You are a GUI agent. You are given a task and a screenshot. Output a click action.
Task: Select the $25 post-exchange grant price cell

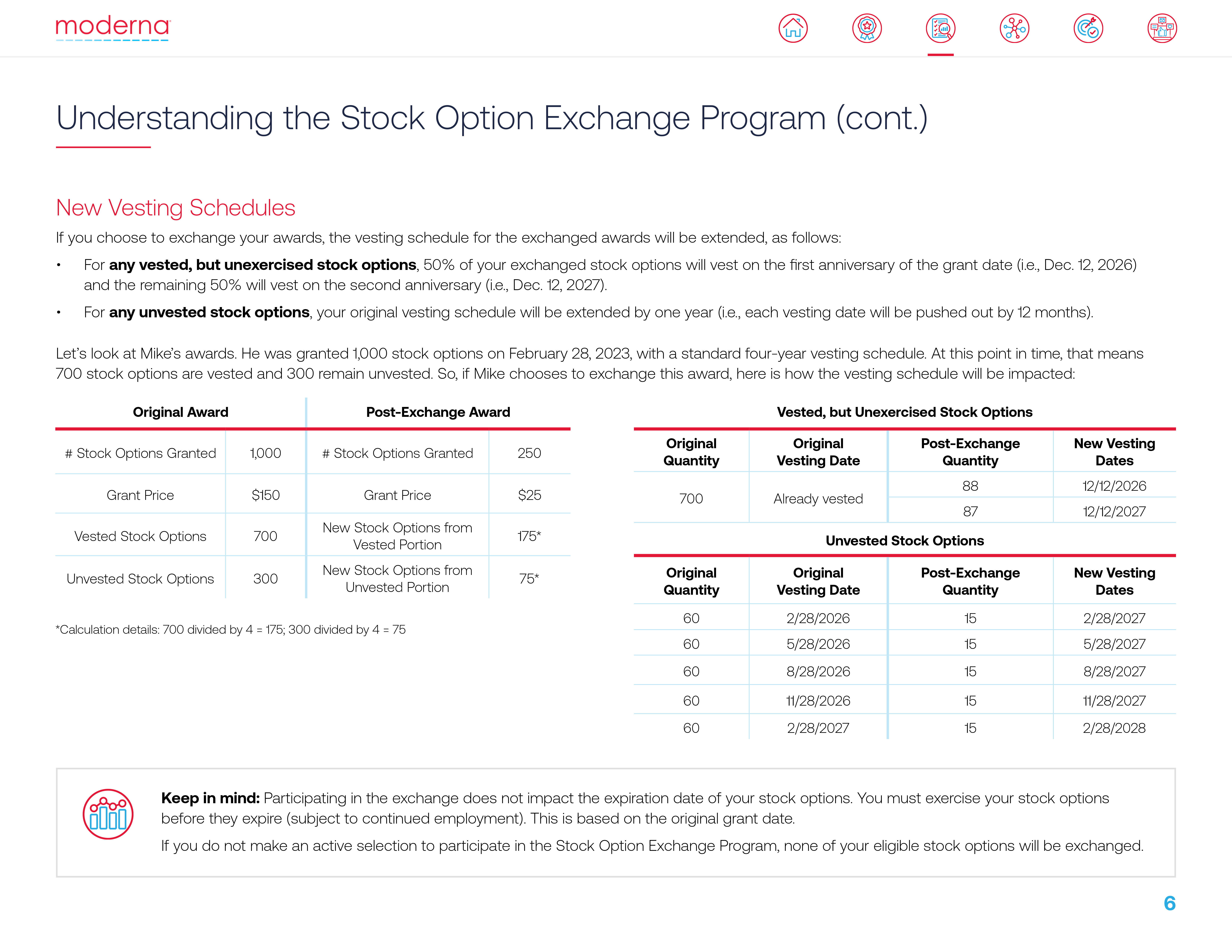point(529,495)
